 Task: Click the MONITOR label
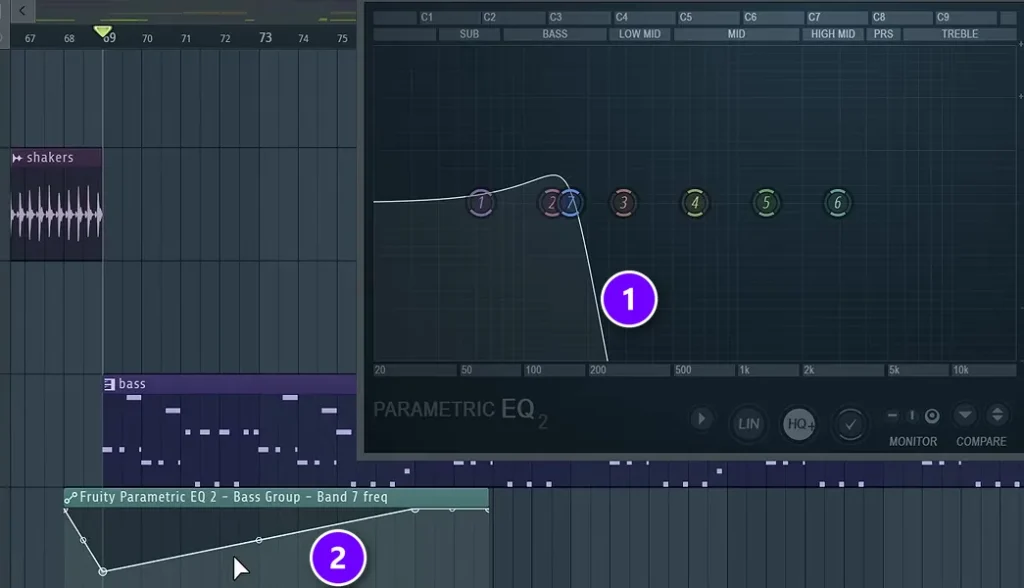(913, 442)
